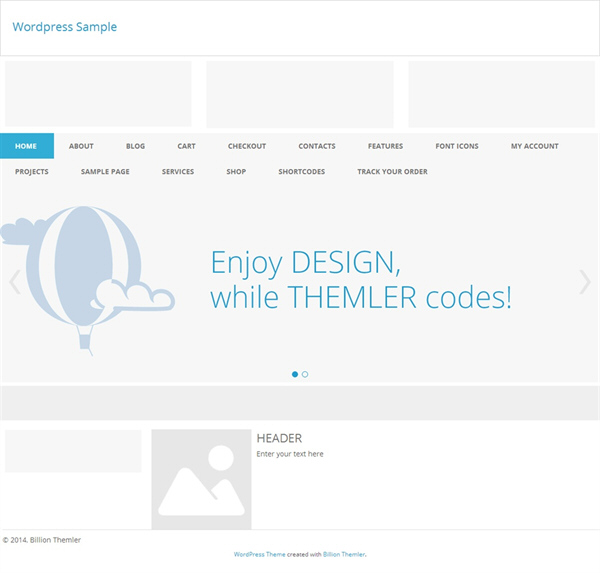View the Cart page
The width and height of the screenshot is (600, 573).
(186, 146)
